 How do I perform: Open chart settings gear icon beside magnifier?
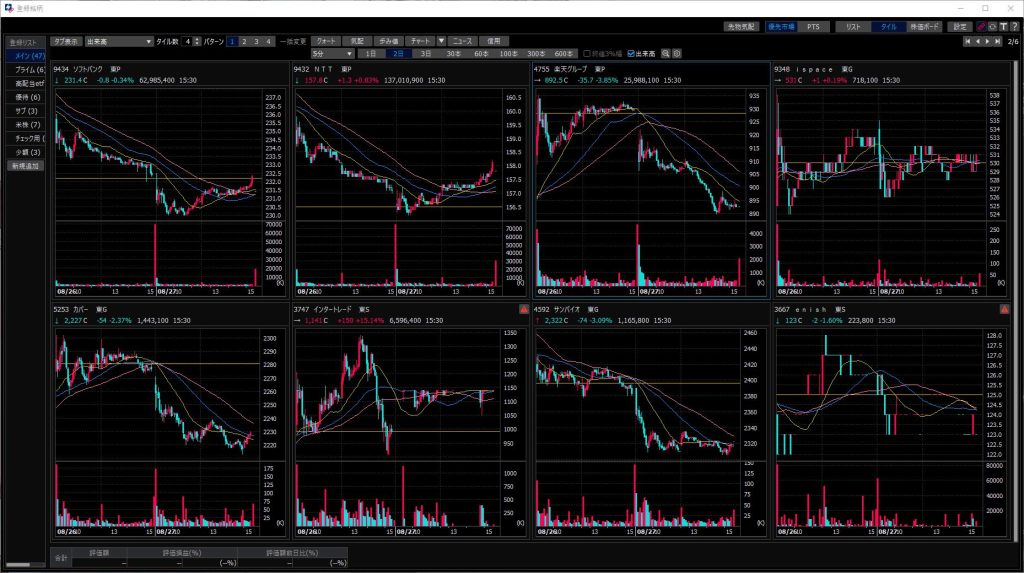pyautogui.click(x=677, y=53)
